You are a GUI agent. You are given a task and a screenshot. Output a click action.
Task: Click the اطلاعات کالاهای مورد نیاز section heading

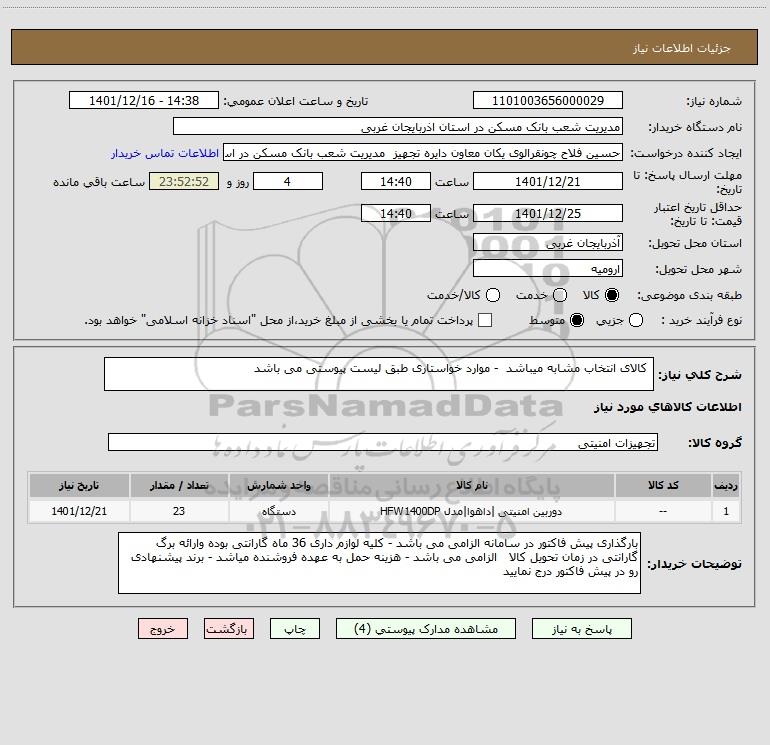coord(667,407)
